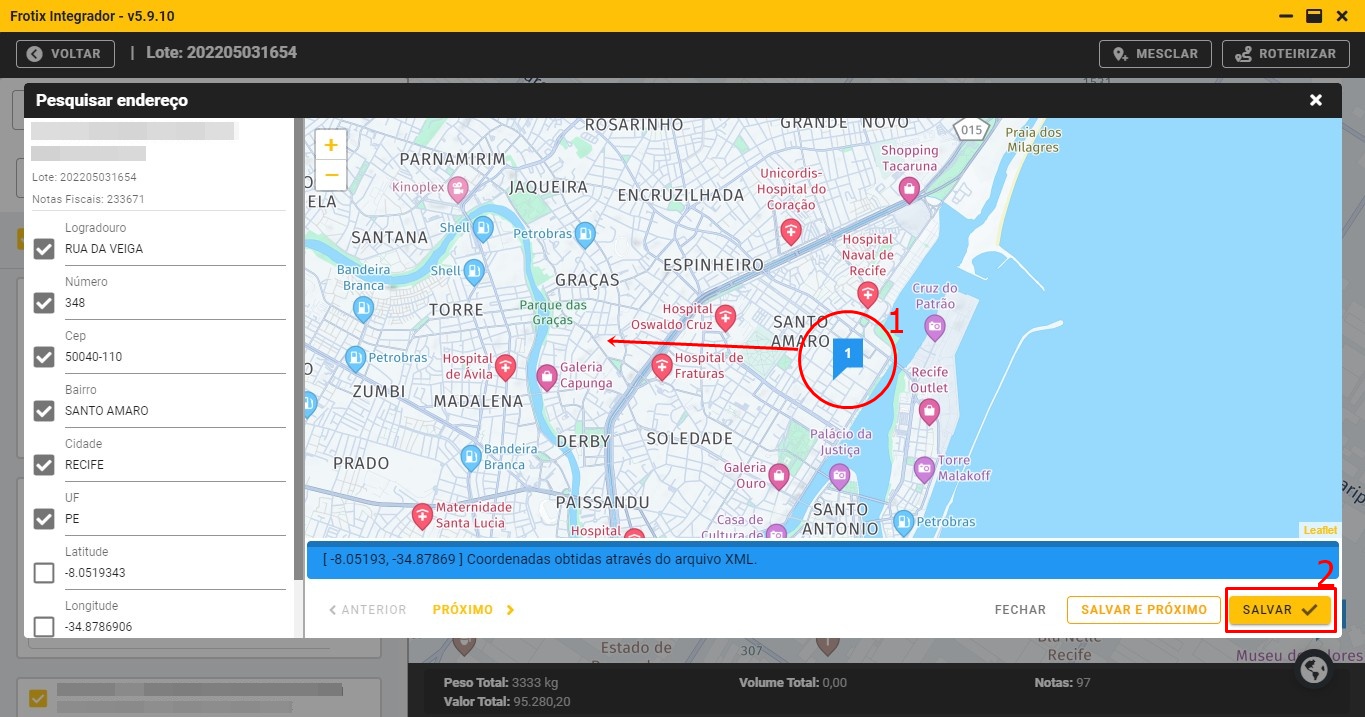Click FECHAR to dismiss the dialog
1365x717 pixels.
pos(1020,610)
